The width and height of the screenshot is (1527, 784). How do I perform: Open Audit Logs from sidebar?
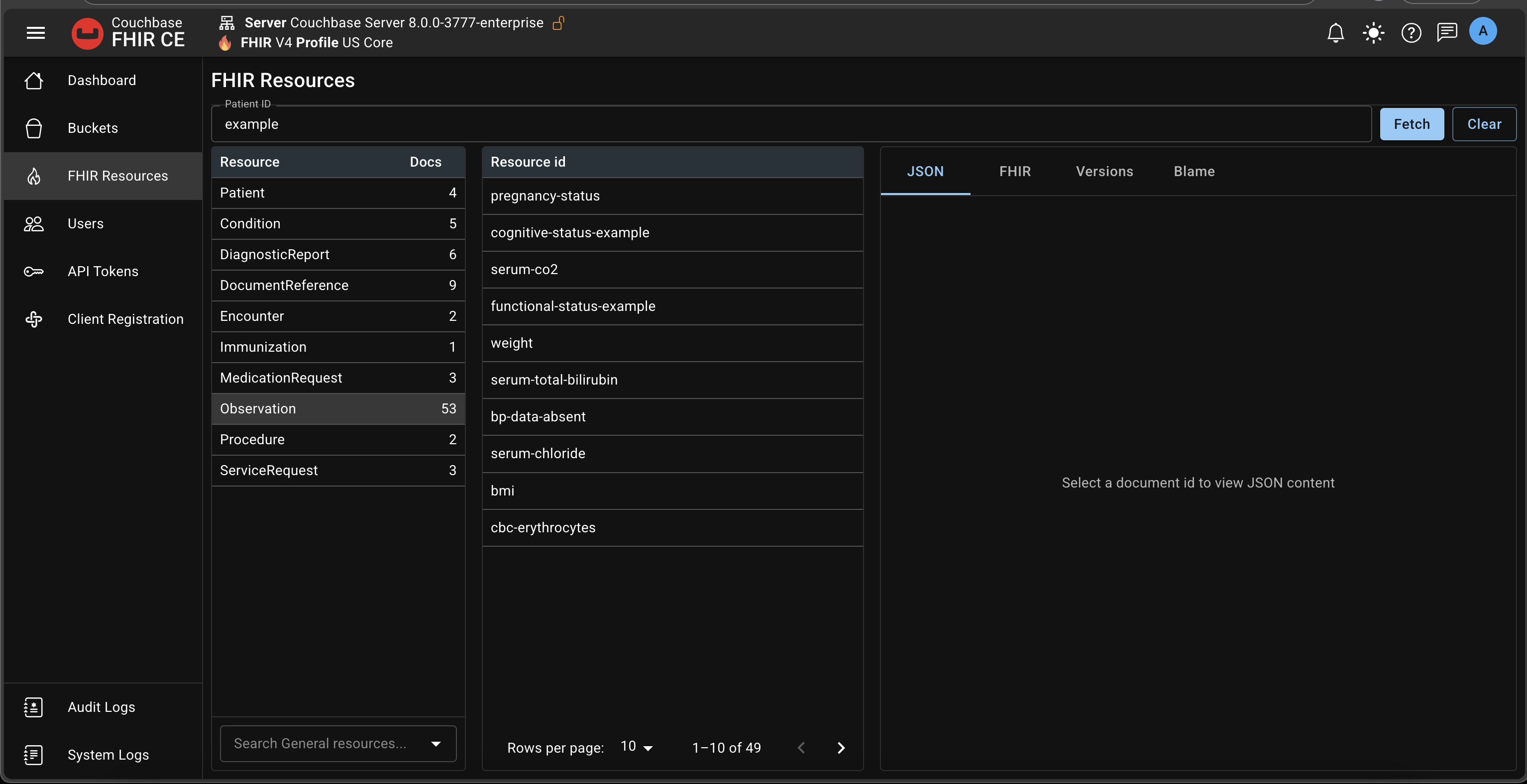click(102, 707)
